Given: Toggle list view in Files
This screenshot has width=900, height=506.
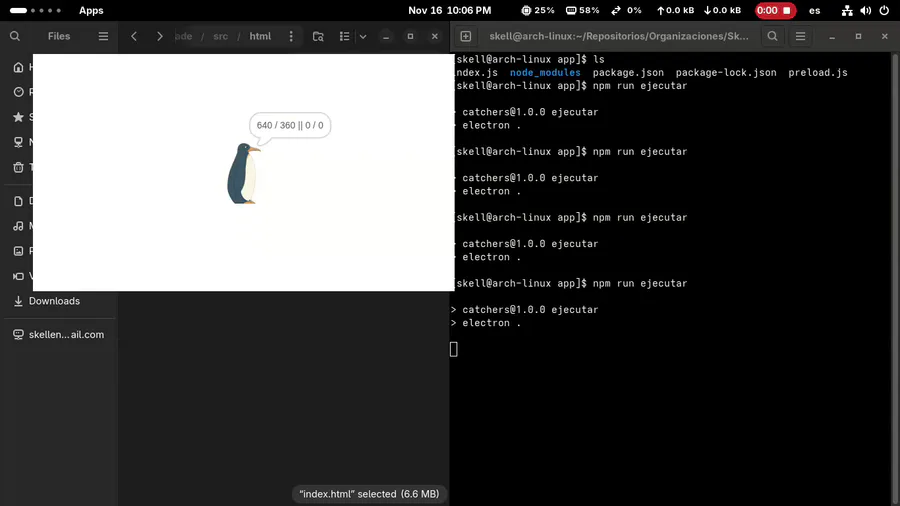Looking at the screenshot, I should pos(344,36).
